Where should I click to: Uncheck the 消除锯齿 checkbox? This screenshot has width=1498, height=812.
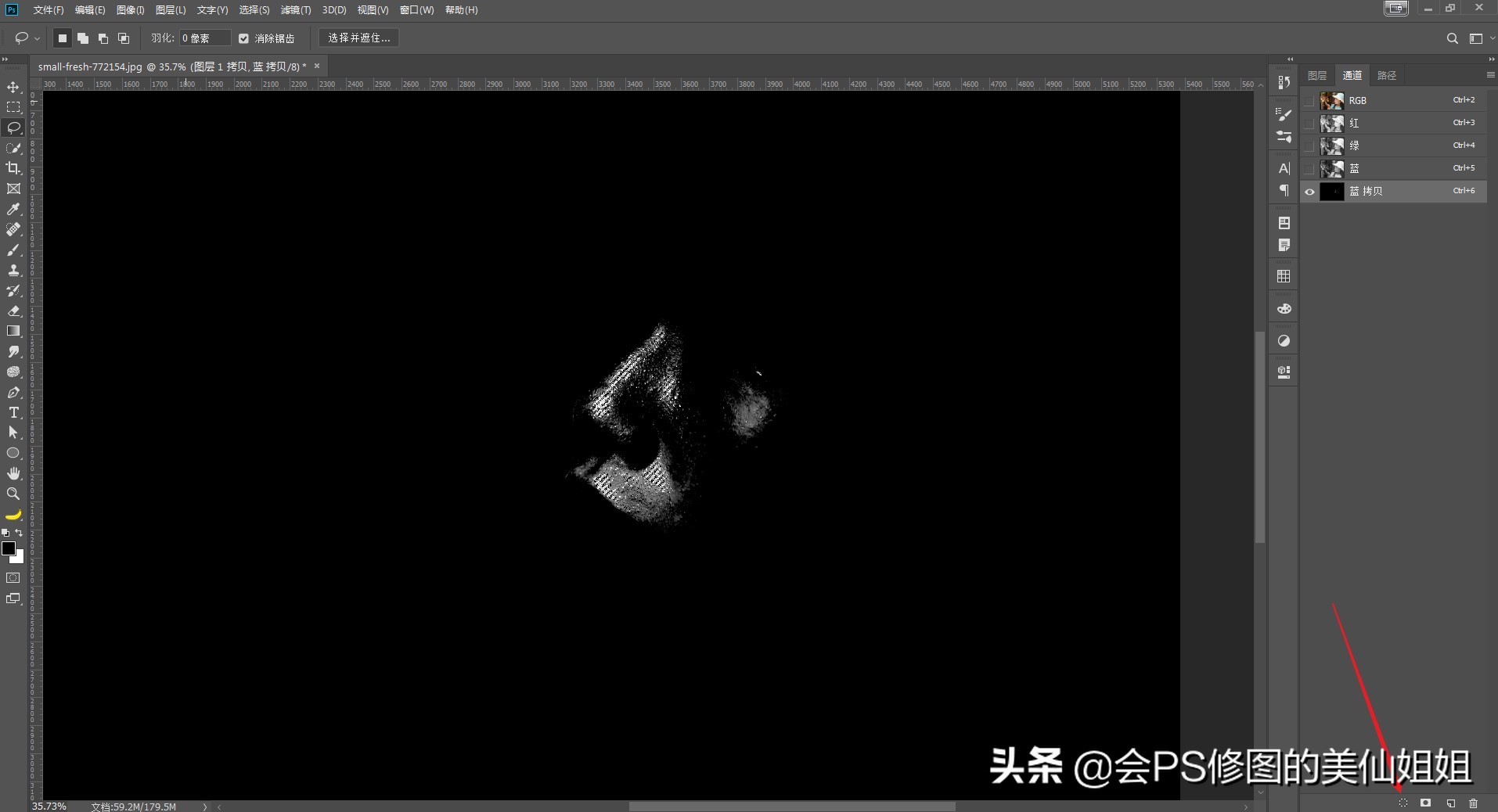click(x=243, y=38)
